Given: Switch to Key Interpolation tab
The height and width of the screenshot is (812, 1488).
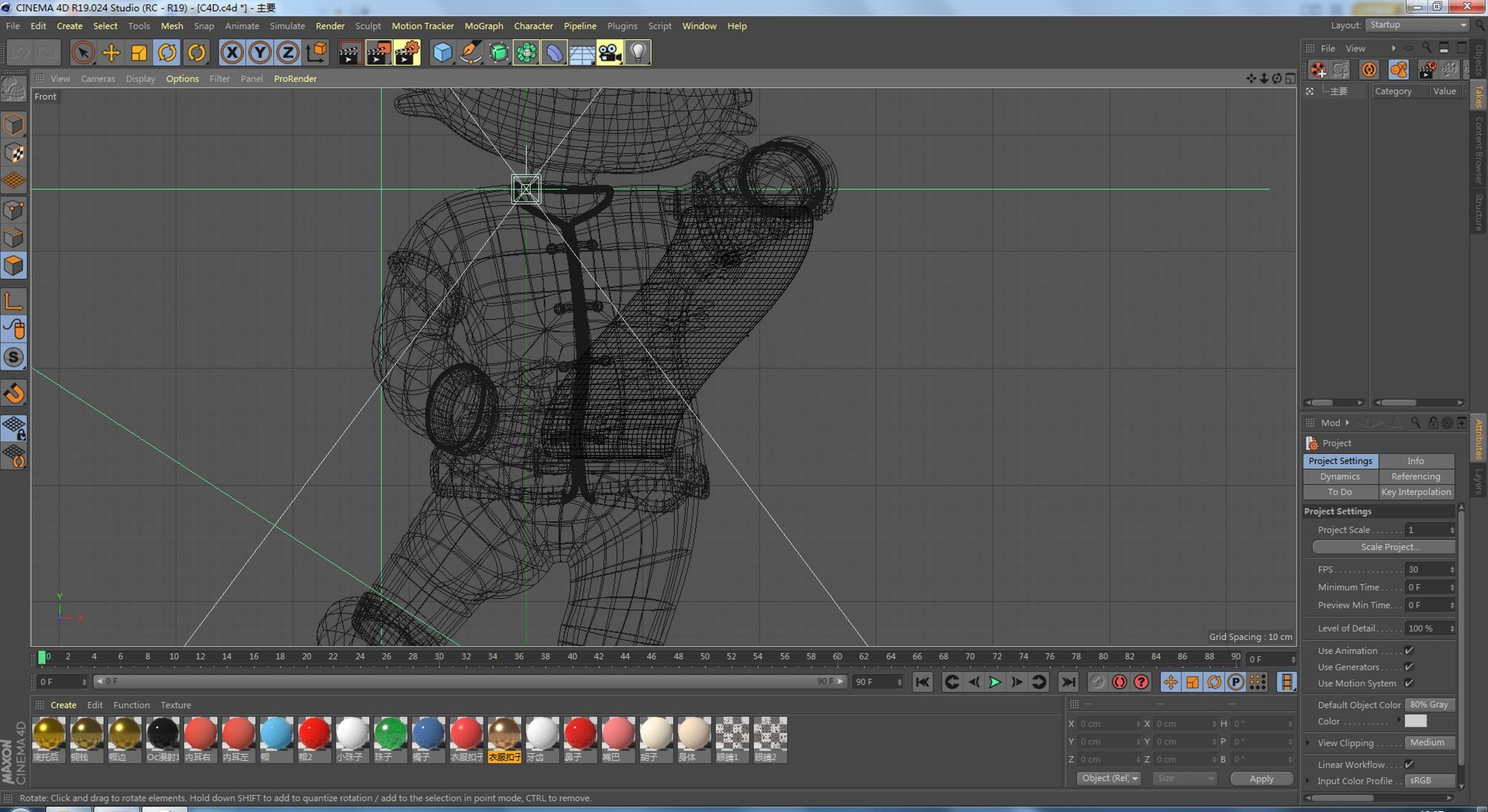Looking at the screenshot, I should (1416, 492).
